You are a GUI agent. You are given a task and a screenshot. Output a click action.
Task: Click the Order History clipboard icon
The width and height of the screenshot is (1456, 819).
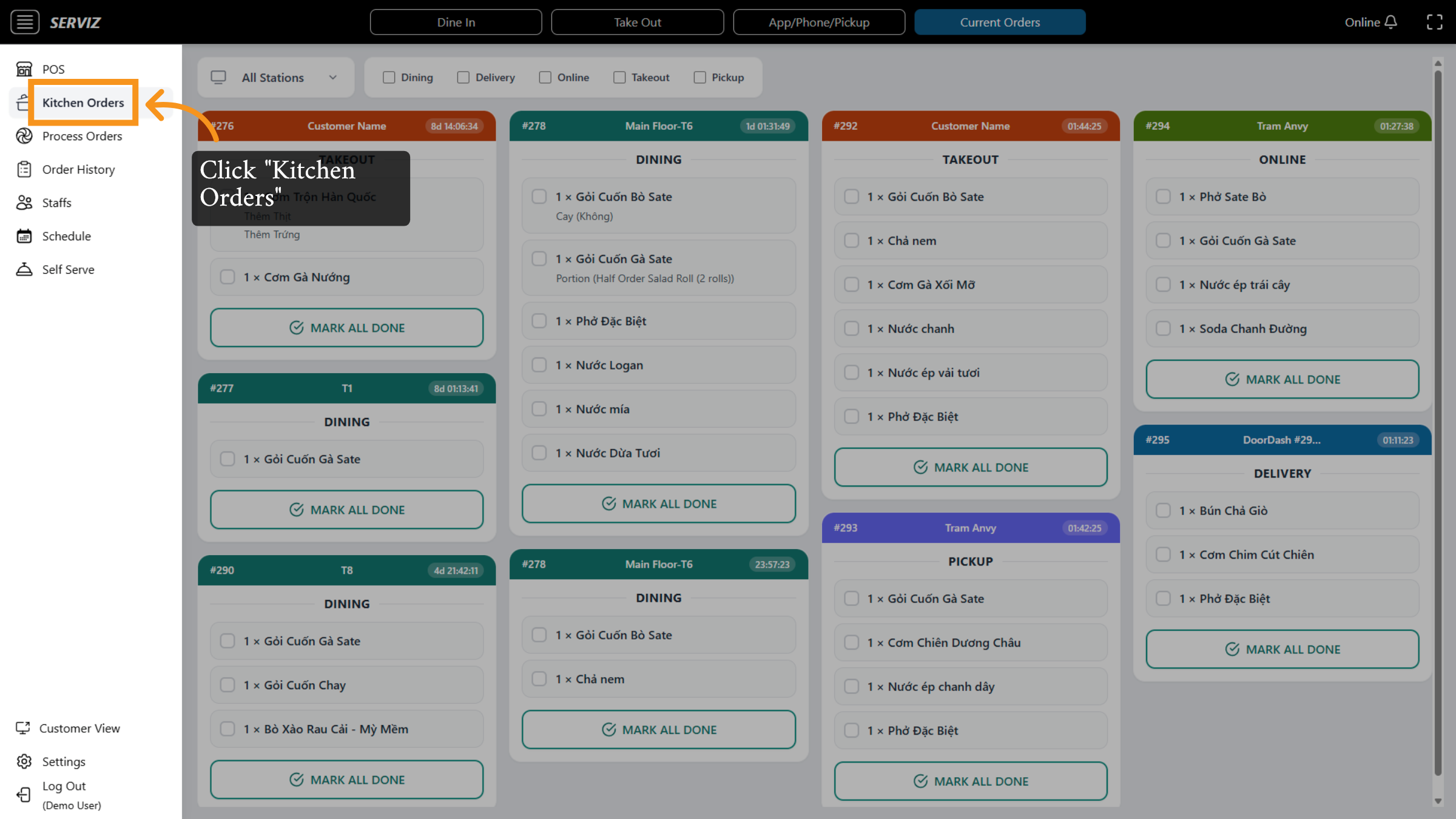24,169
